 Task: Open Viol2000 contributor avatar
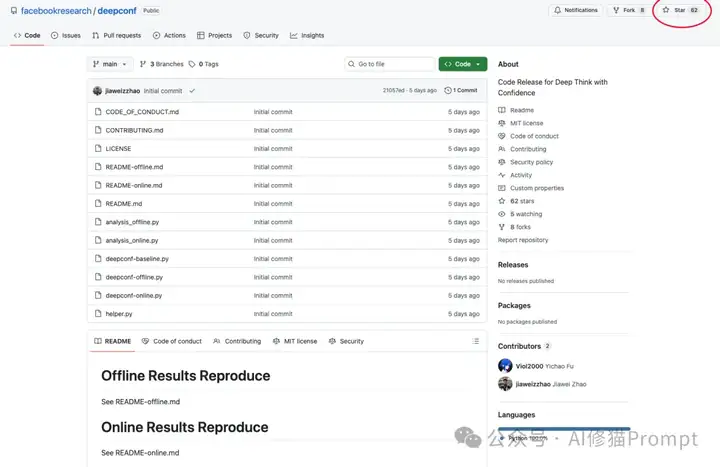(x=505, y=366)
